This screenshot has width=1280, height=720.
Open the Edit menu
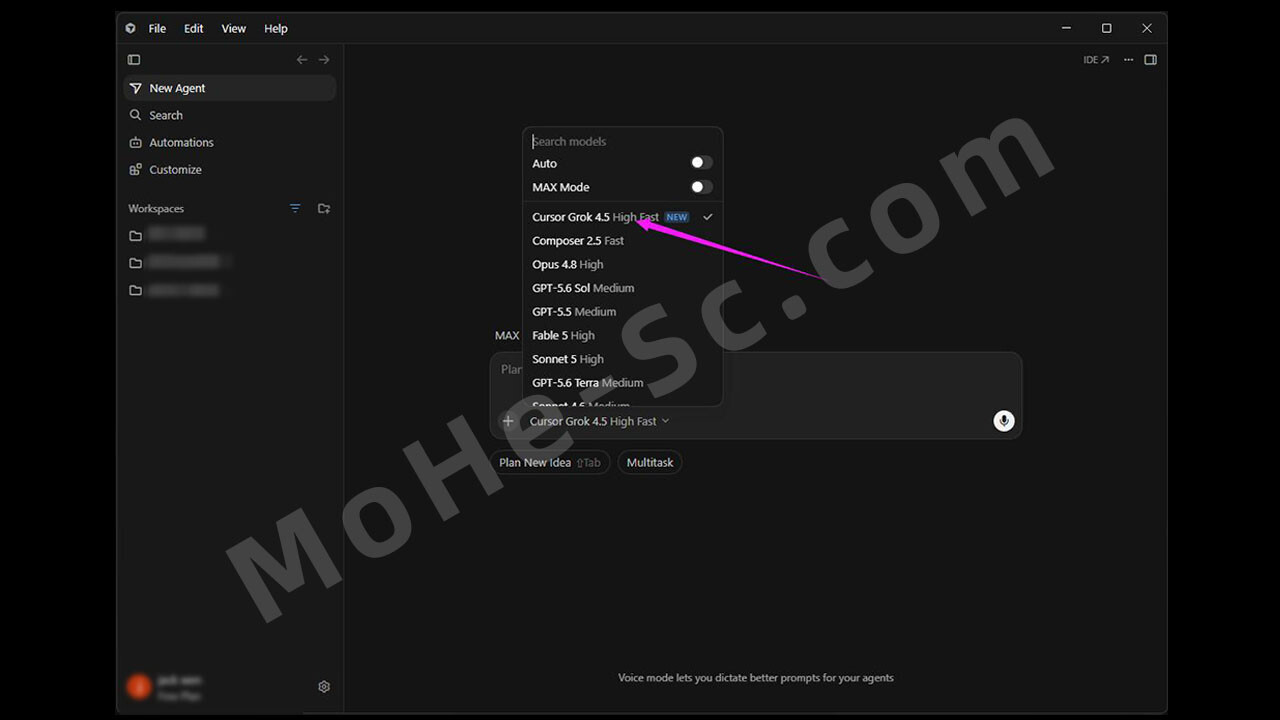tap(194, 28)
